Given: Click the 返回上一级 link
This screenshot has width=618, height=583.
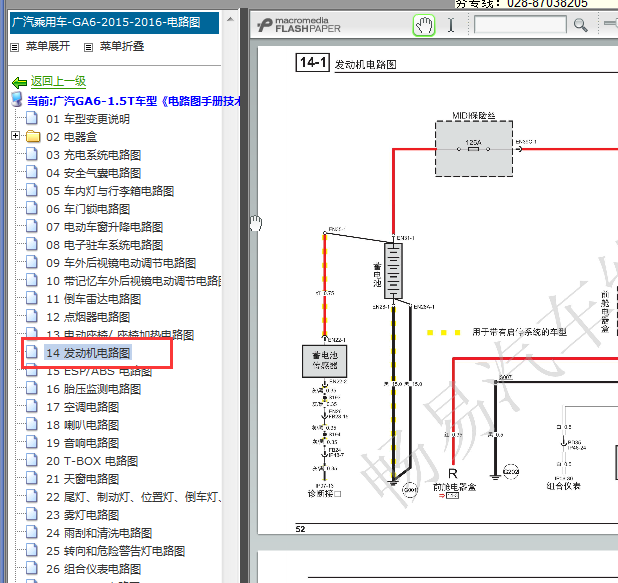Looking at the screenshot, I should (x=58, y=81).
